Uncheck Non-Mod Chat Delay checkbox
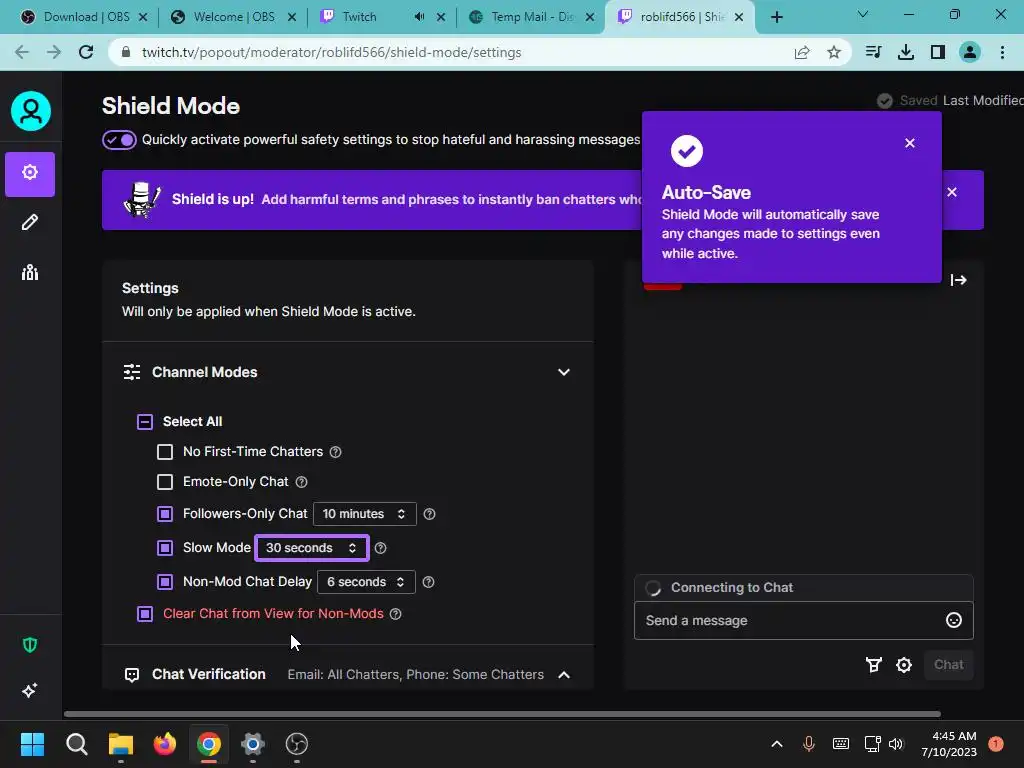 pyautogui.click(x=165, y=582)
